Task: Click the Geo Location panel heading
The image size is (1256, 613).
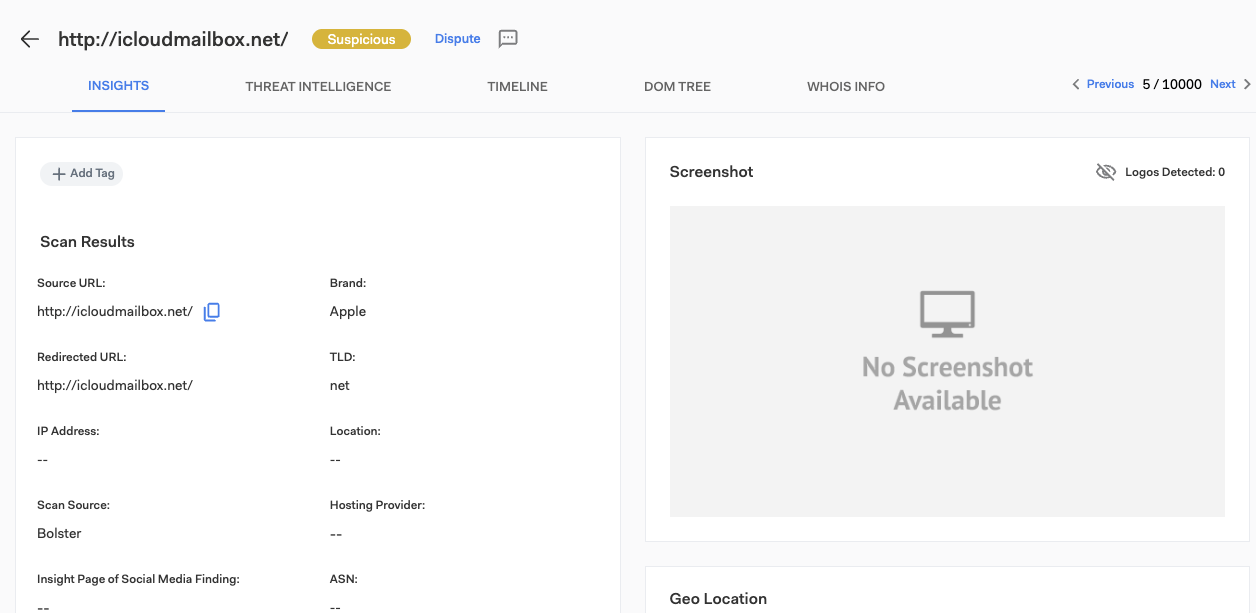Action: (x=718, y=599)
